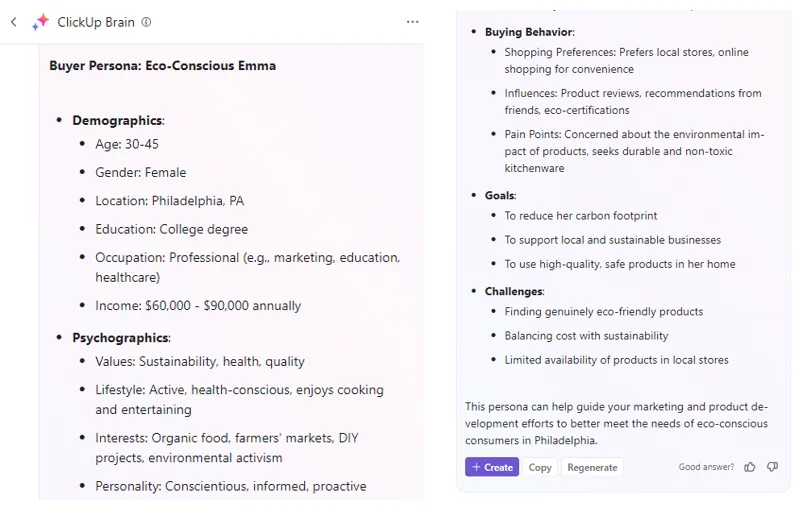Open the three-dot more options menu
Image resolution: width=800 pixels, height=509 pixels.
click(x=412, y=22)
